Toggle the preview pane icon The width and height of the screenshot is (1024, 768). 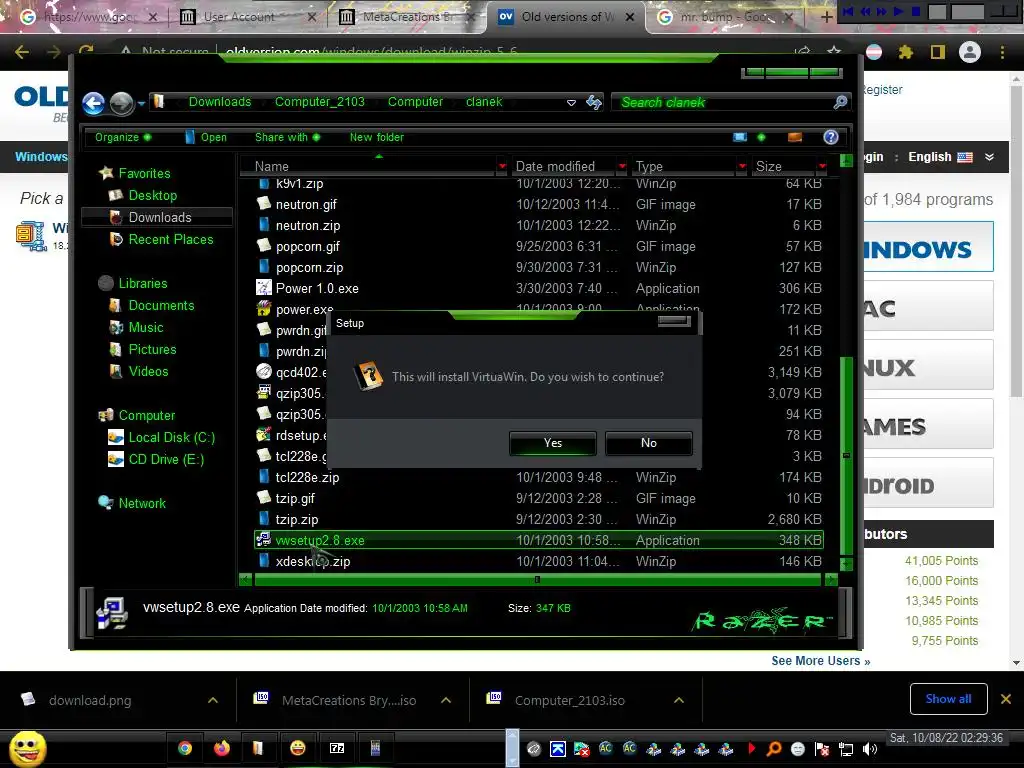pyautogui.click(x=795, y=137)
